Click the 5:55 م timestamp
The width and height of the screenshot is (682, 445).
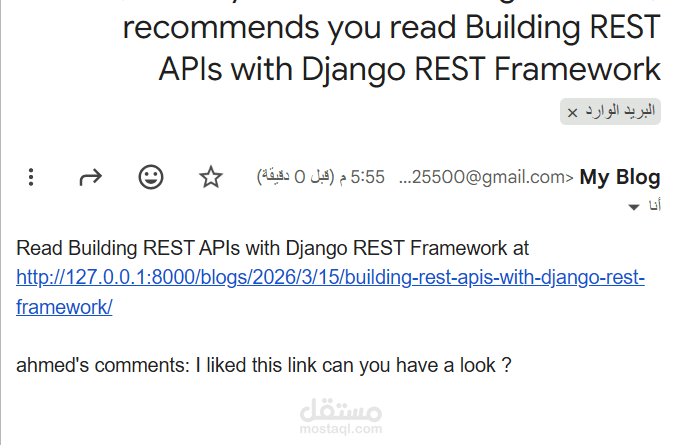(x=362, y=177)
